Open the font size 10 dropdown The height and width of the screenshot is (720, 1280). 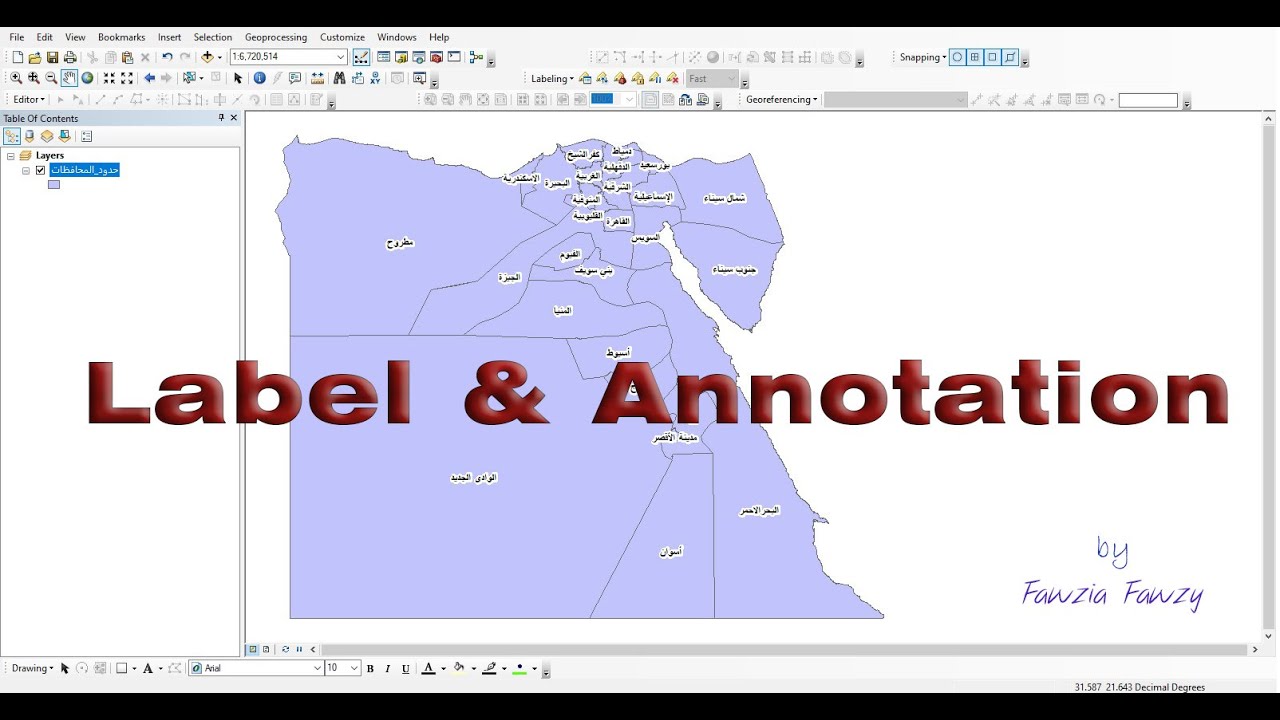[354, 668]
